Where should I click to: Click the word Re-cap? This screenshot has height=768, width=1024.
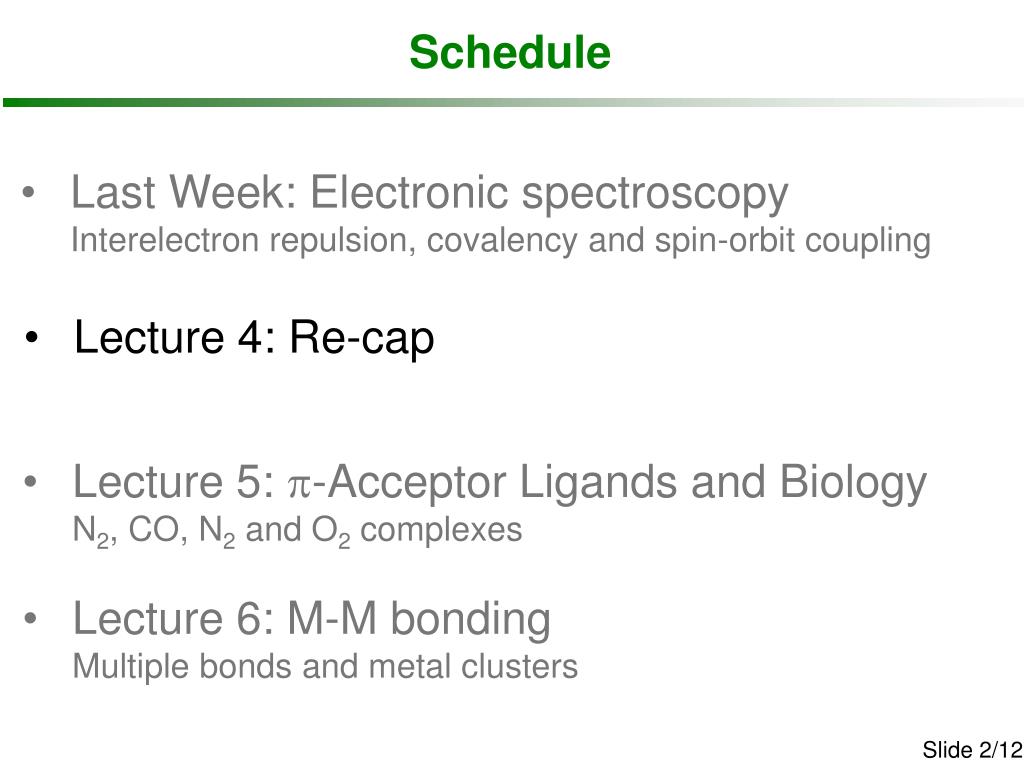pyautogui.click(x=362, y=339)
